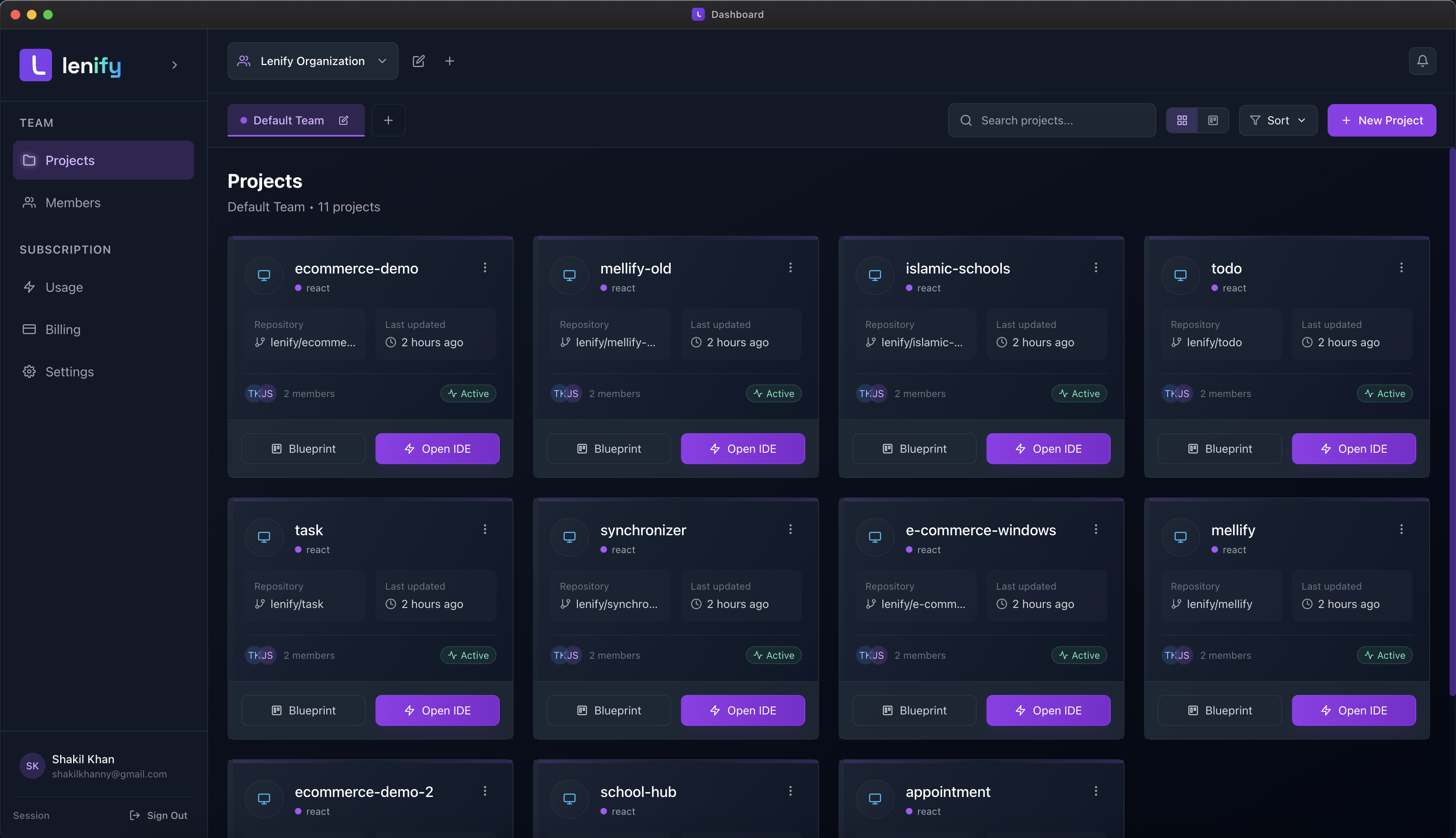Click Active status badge on mellify-old
Viewport: 1456px width, 838px height.
pos(773,394)
